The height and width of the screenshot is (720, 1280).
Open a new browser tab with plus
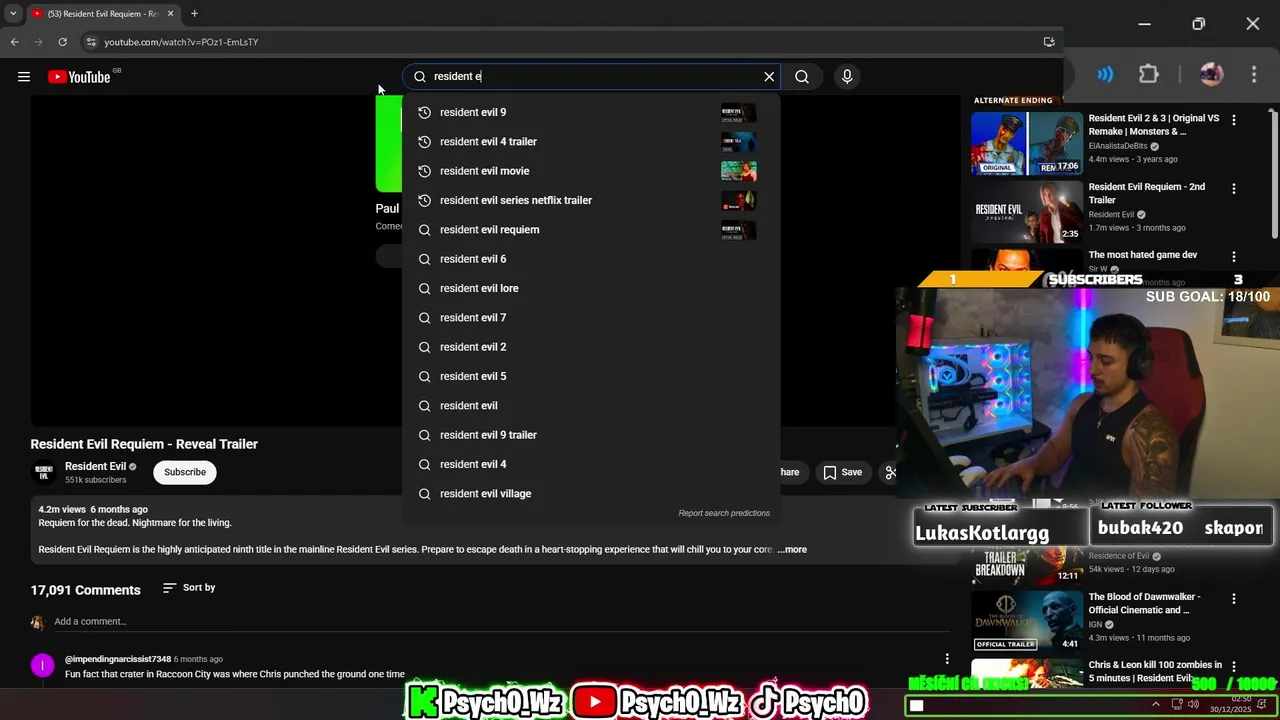pos(194,14)
